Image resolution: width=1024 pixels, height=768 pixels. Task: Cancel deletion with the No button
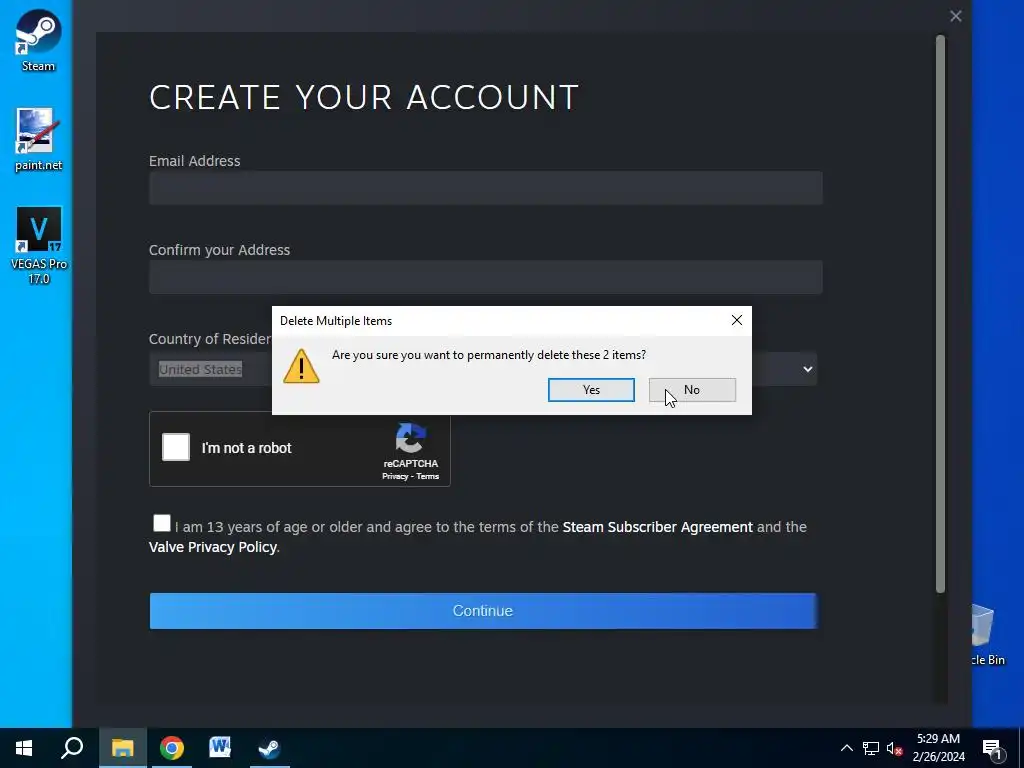pos(692,390)
